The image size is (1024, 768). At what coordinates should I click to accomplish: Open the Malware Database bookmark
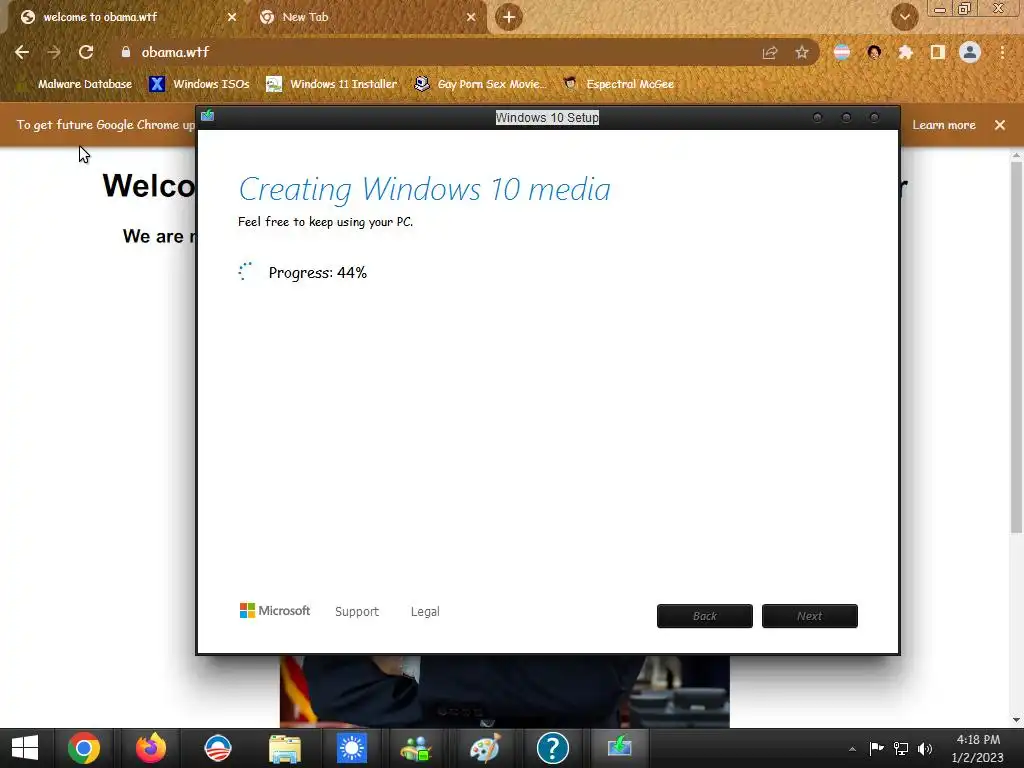tap(76, 84)
